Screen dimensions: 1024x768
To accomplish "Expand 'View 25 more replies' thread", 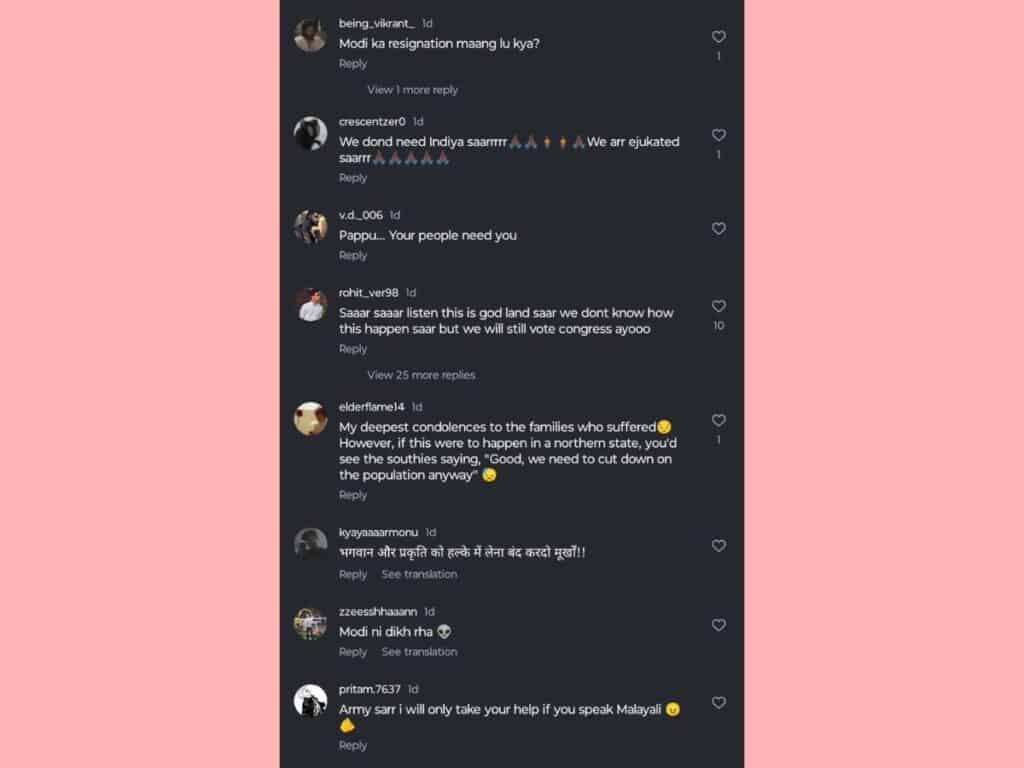I will tap(421, 375).
